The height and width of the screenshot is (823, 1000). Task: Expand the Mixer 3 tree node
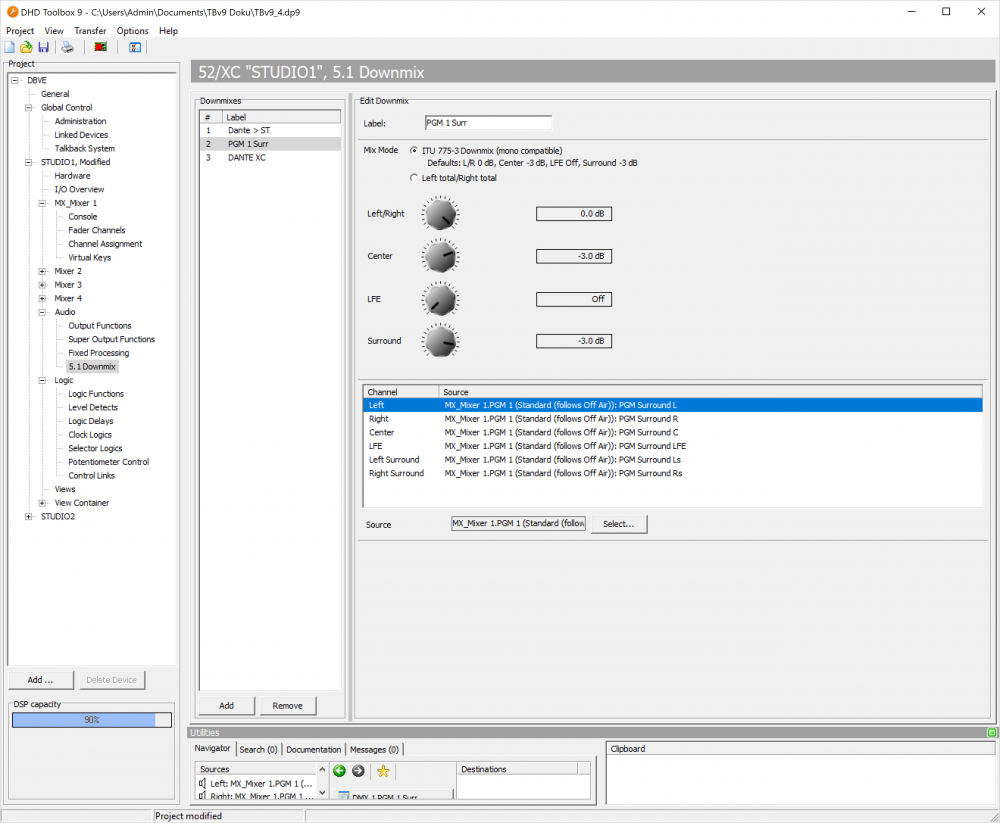[x=43, y=285]
